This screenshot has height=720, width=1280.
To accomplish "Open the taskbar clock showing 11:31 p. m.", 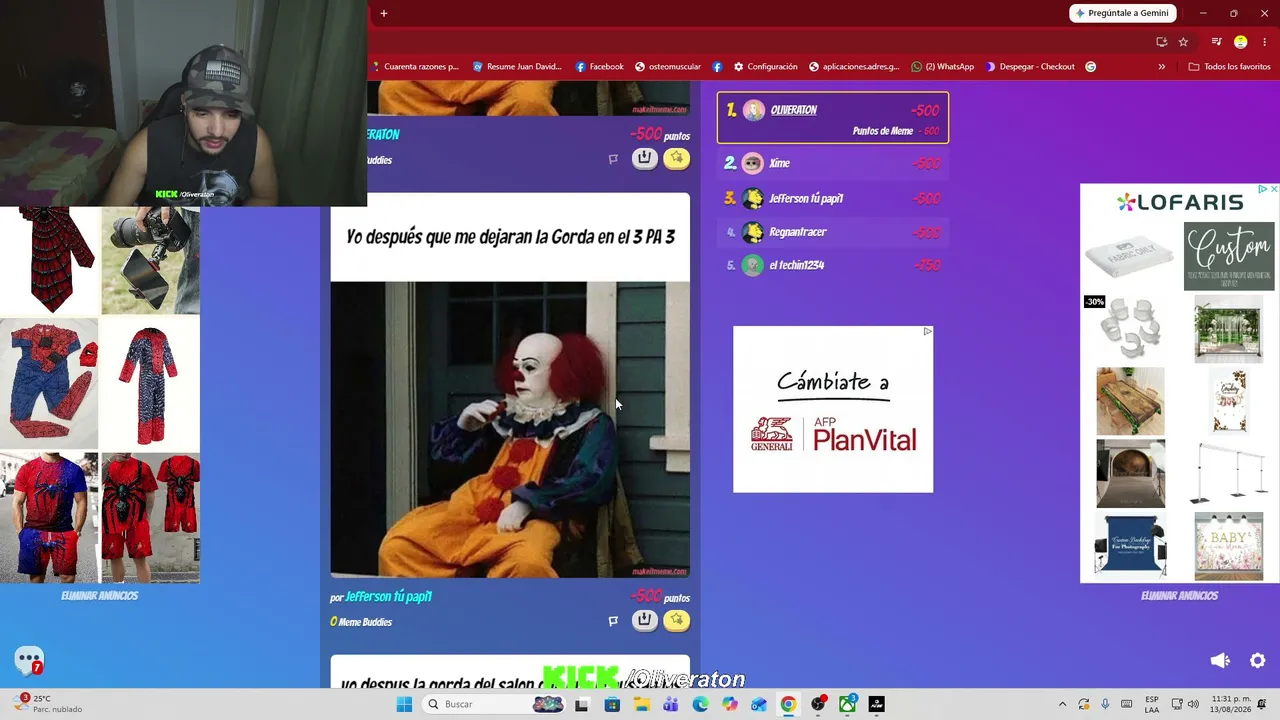I will [1232, 704].
